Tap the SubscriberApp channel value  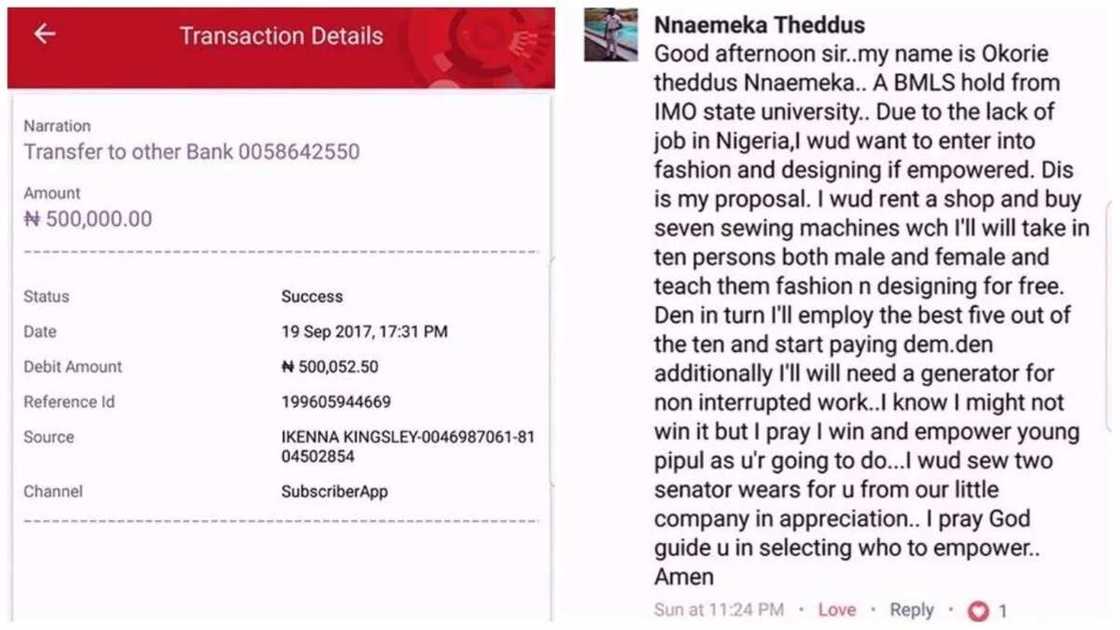tap(334, 492)
